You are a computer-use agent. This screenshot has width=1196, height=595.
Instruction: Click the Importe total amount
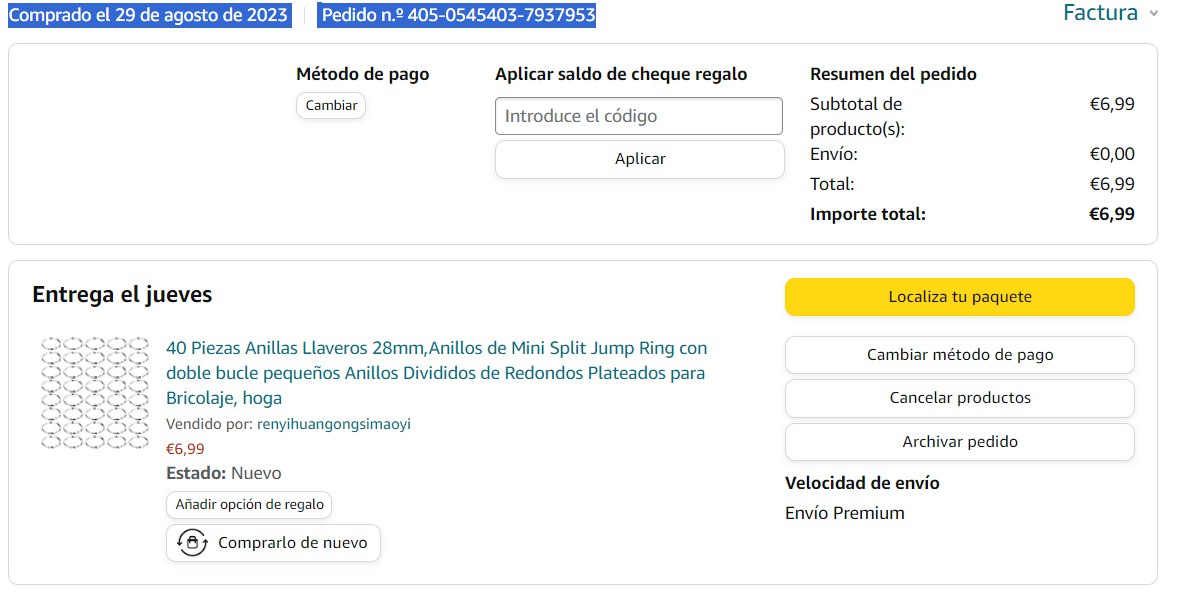click(1111, 214)
